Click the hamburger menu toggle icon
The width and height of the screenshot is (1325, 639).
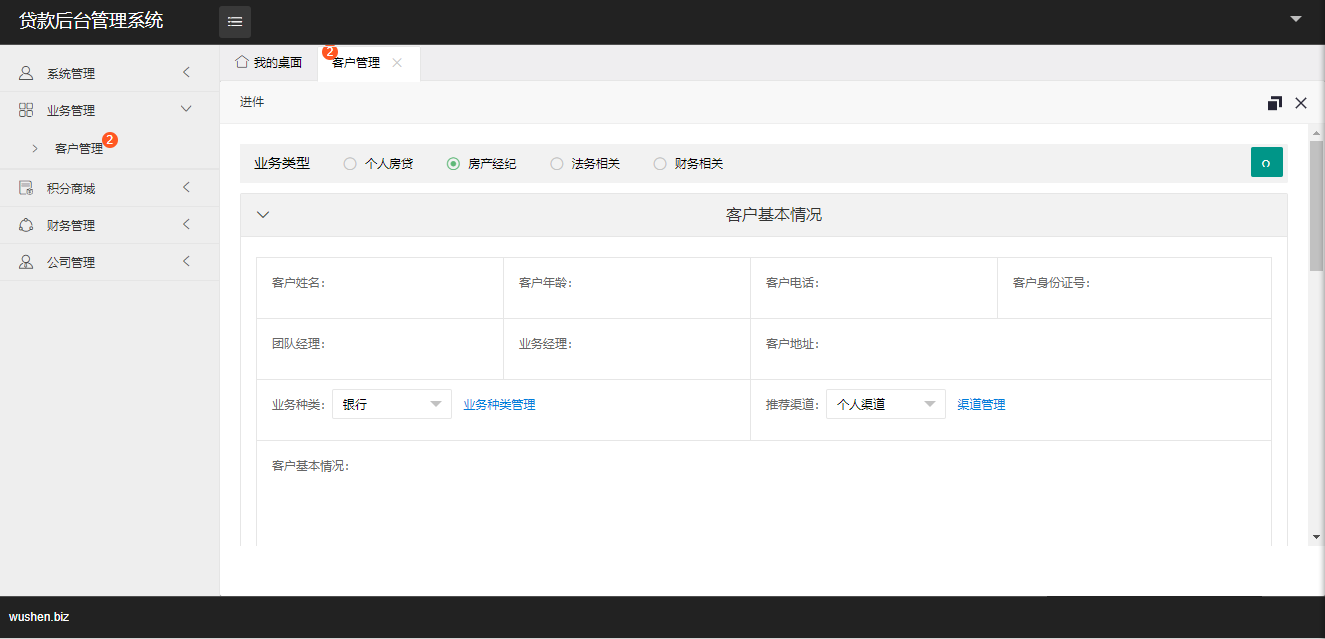tap(235, 22)
